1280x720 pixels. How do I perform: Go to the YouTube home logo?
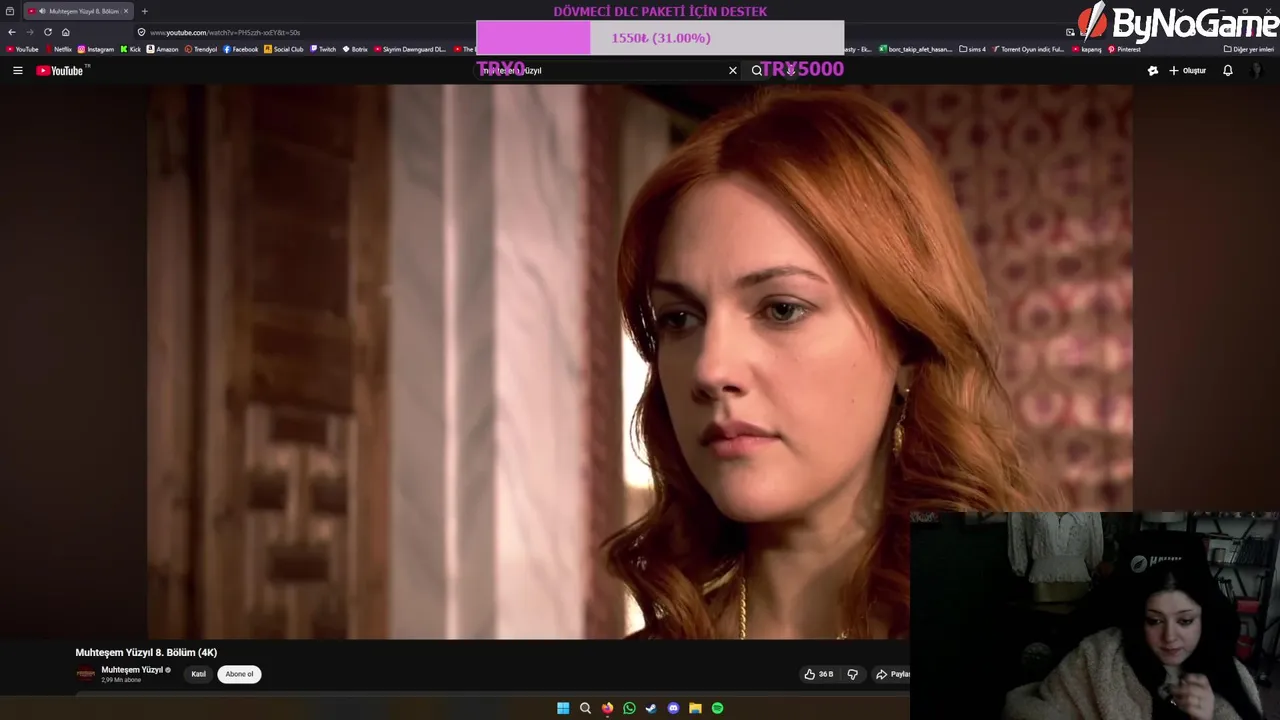62,71
